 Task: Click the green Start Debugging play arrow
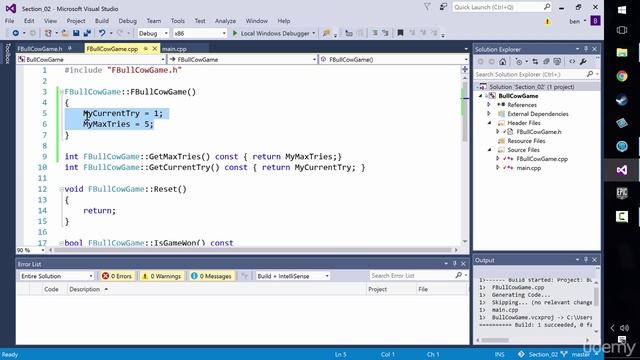(235, 33)
